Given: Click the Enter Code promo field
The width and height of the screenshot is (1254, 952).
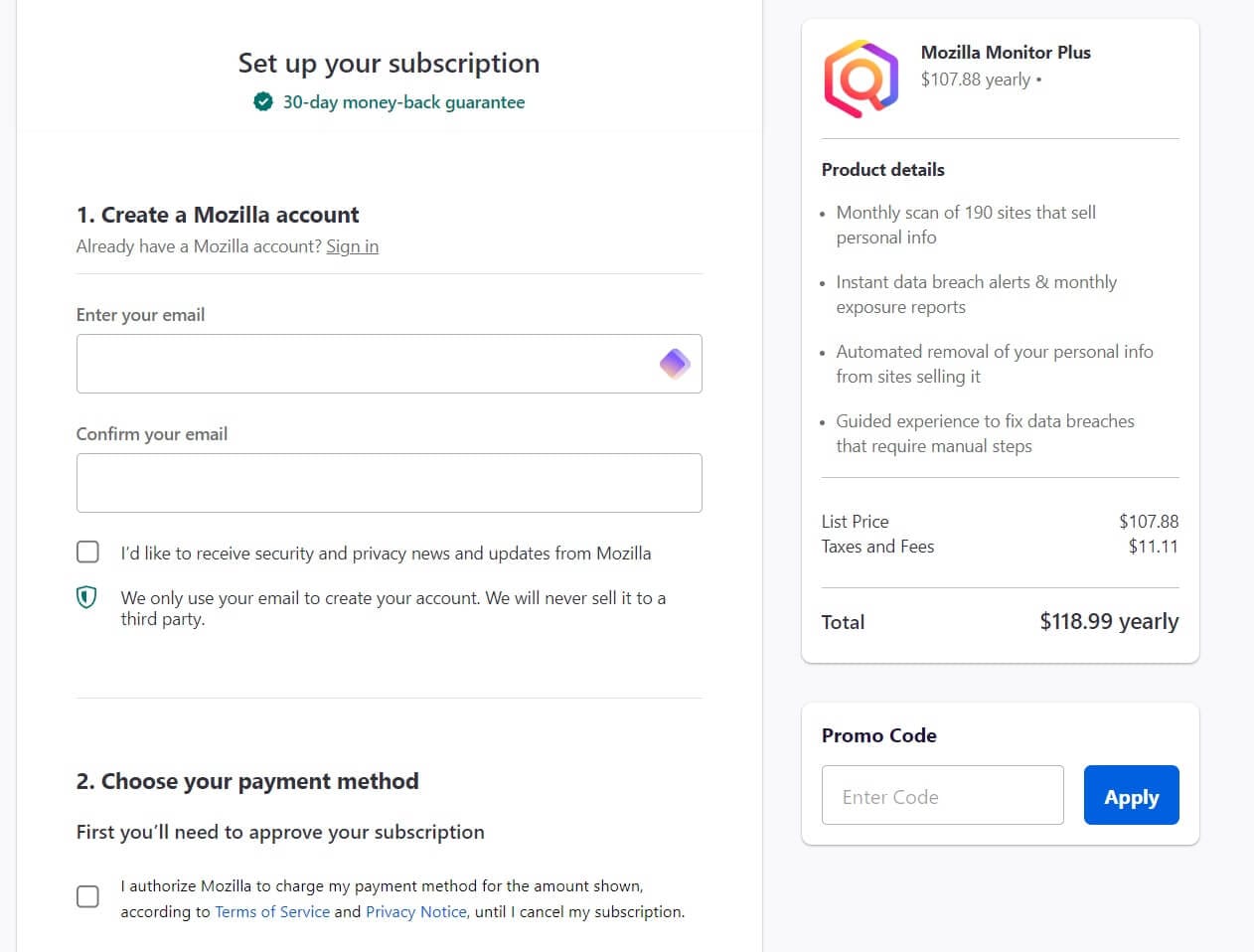Looking at the screenshot, I should tap(942, 795).
